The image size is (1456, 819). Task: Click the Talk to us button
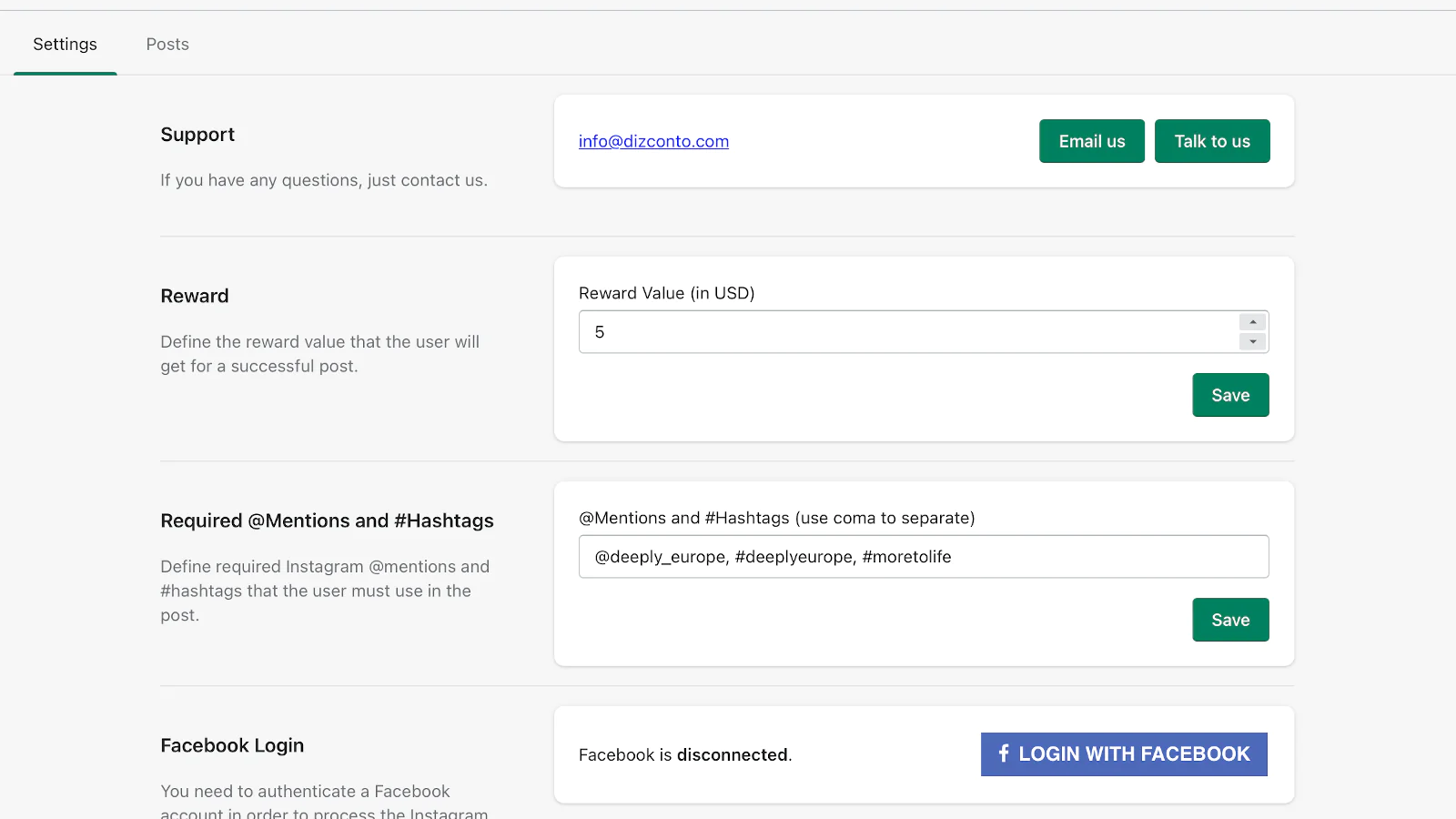pyautogui.click(x=1212, y=141)
